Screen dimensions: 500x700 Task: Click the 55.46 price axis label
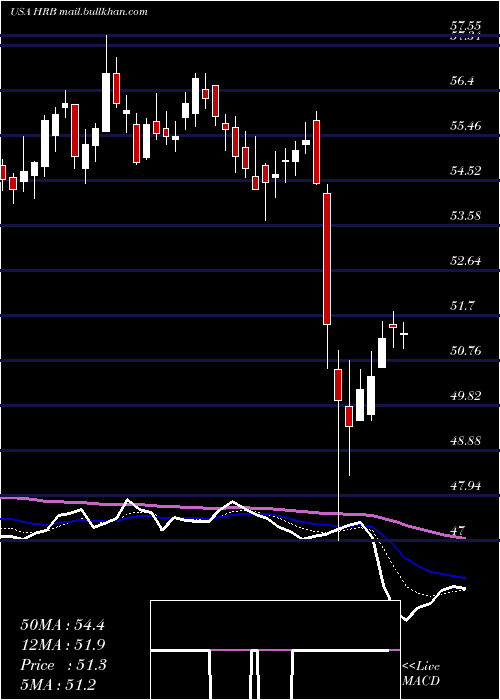coord(465,126)
